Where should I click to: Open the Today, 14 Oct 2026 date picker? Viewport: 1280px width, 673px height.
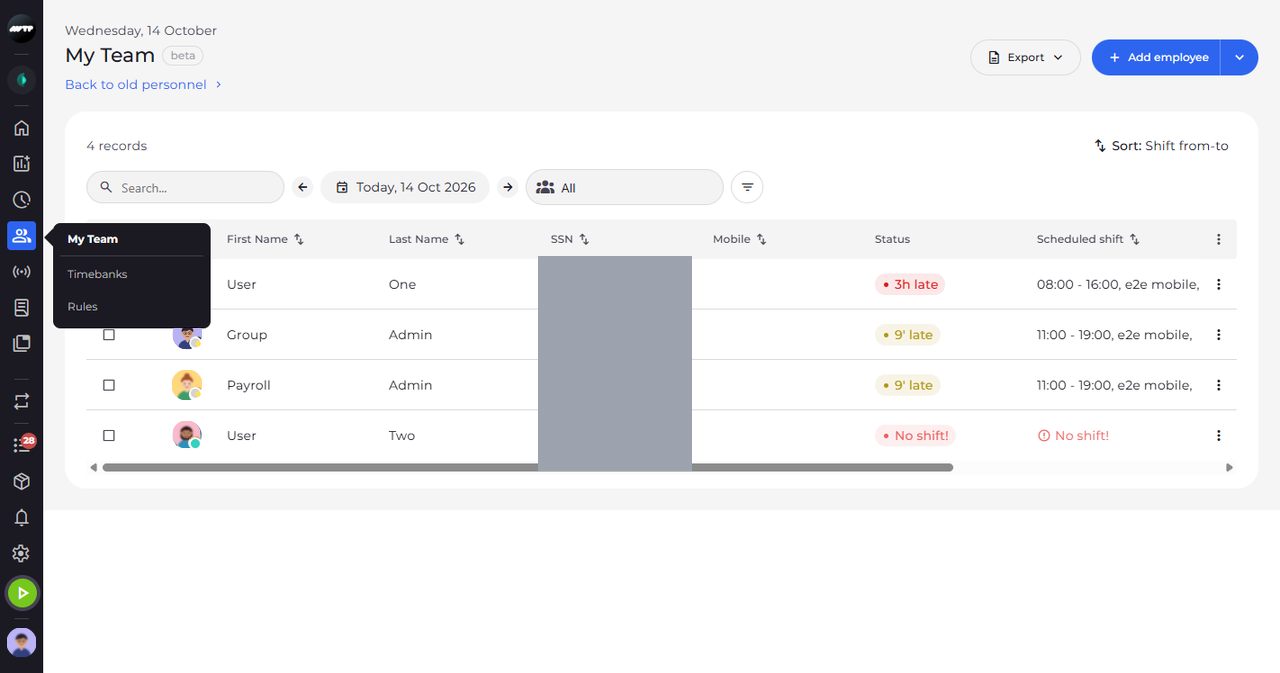coord(405,187)
